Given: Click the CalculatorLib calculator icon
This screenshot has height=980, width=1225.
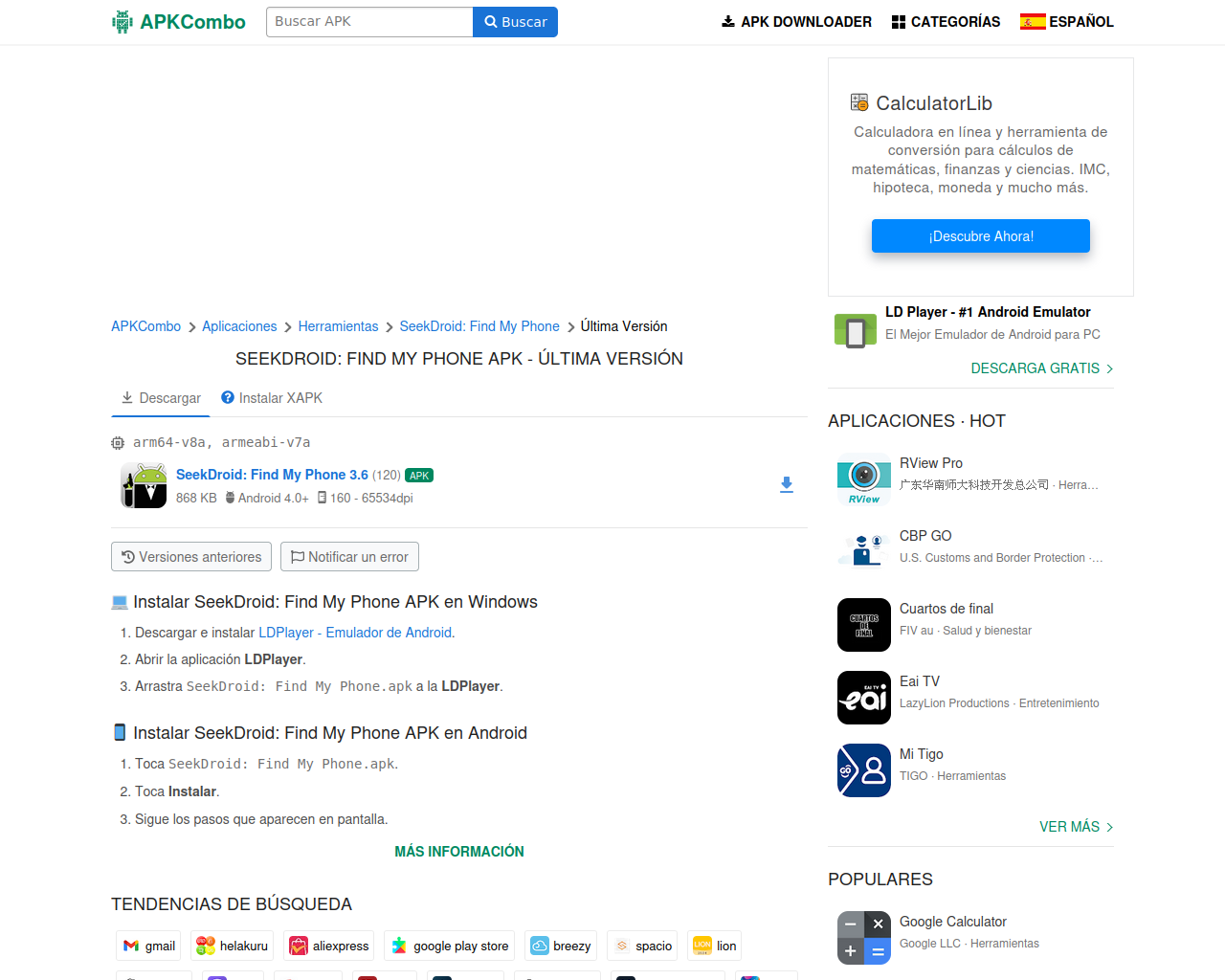Looking at the screenshot, I should [859, 102].
